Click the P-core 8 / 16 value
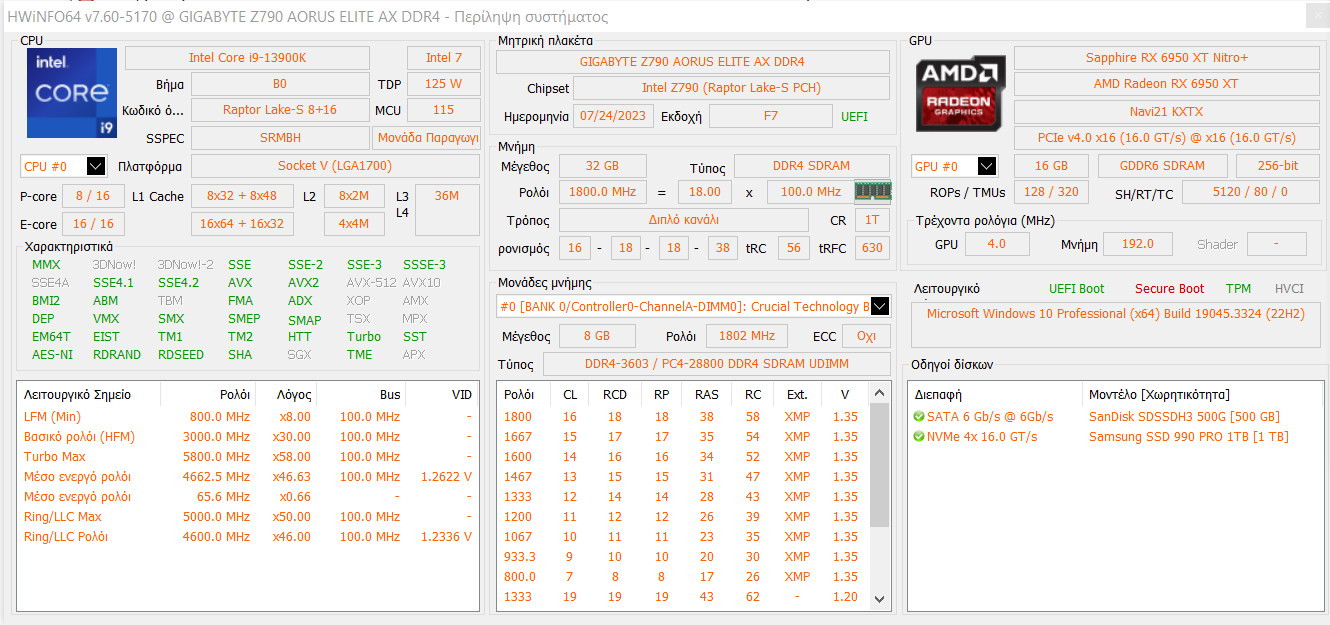The image size is (1330, 625). click(93, 196)
